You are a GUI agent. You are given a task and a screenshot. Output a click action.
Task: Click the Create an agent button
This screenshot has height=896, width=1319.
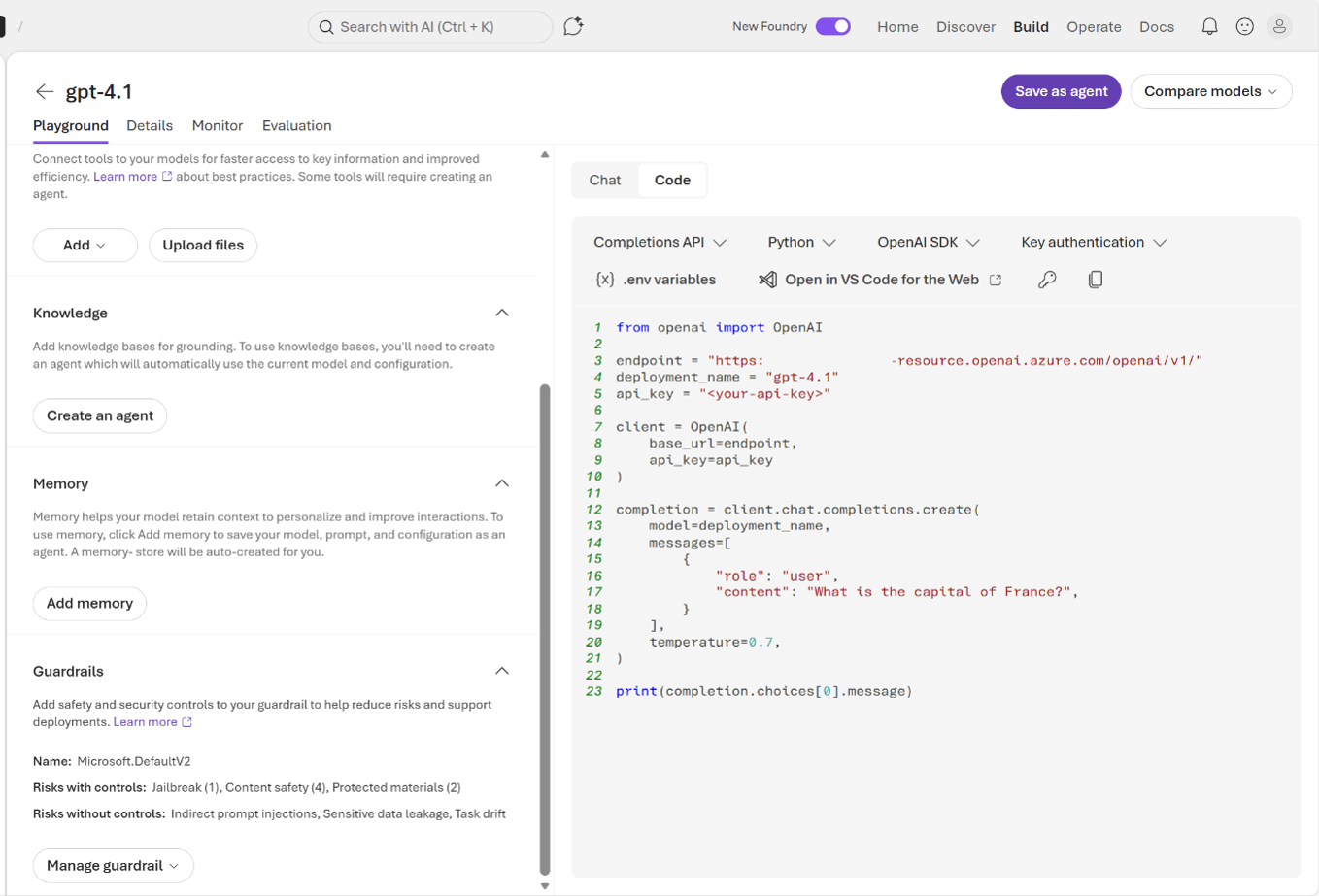click(100, 415)
